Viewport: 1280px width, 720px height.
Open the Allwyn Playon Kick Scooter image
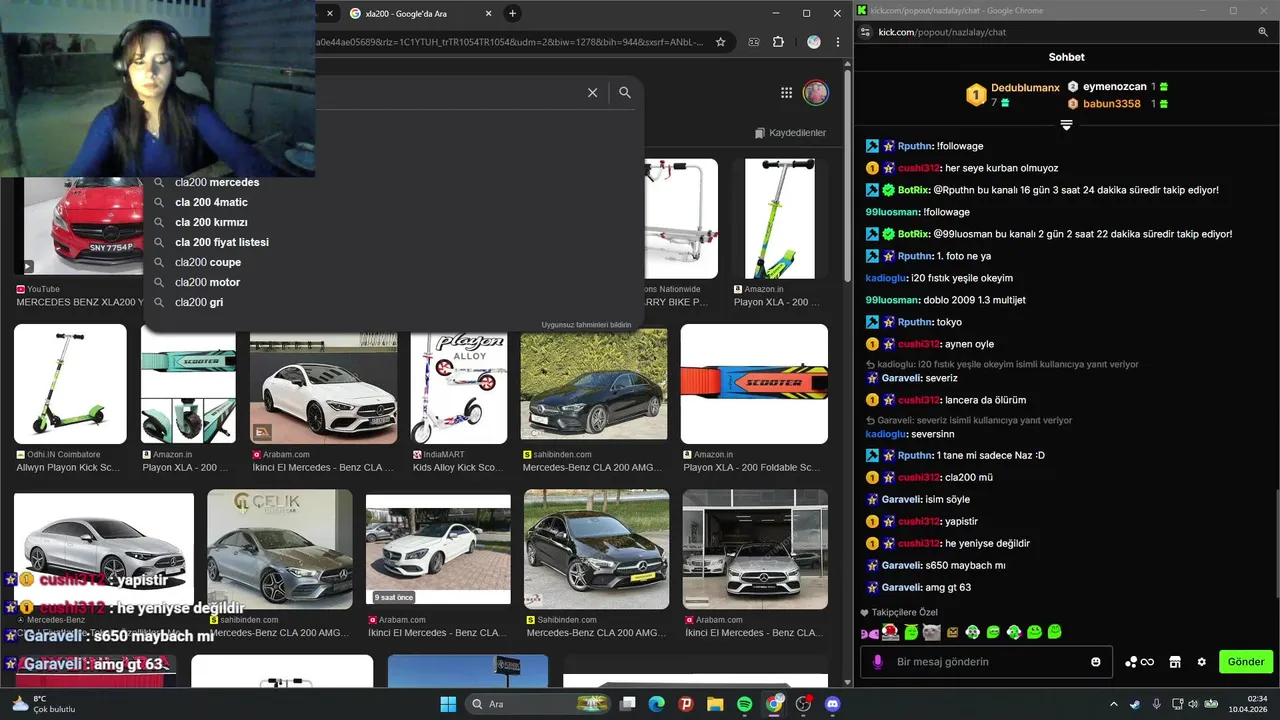(70, 384)
